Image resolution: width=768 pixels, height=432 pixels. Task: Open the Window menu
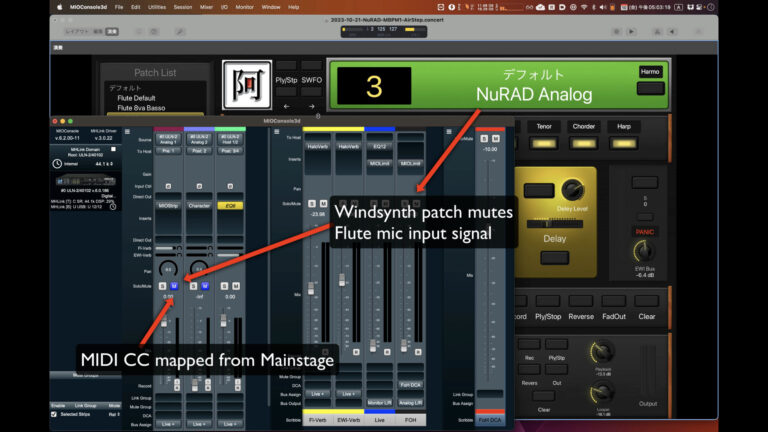(271, 7)
